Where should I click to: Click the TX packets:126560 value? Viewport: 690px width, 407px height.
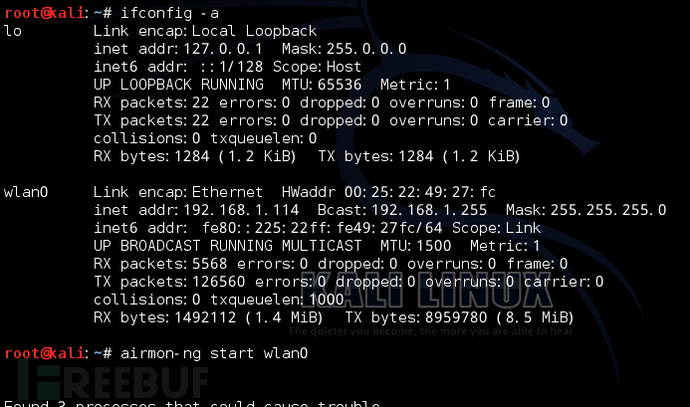[169, 282]
